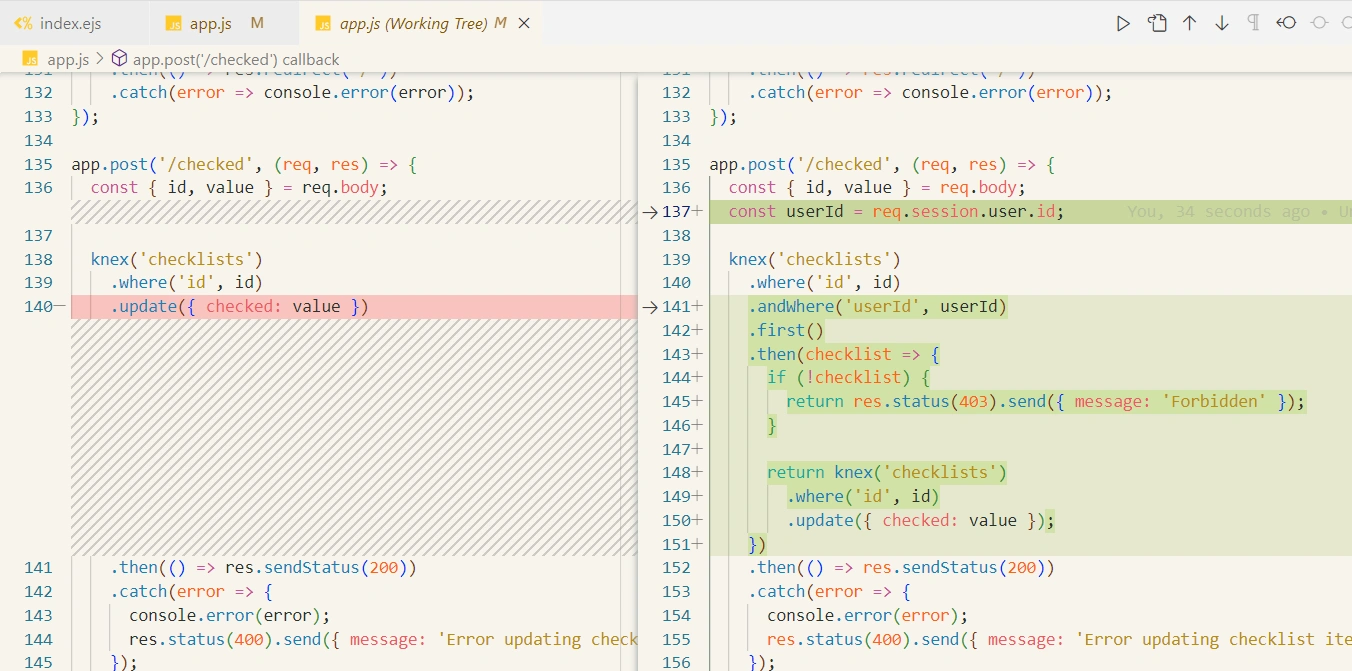Click the '.first()' line in right pane
The width and height of the screenshot is (1352, 671).
[x=786, y=331]
